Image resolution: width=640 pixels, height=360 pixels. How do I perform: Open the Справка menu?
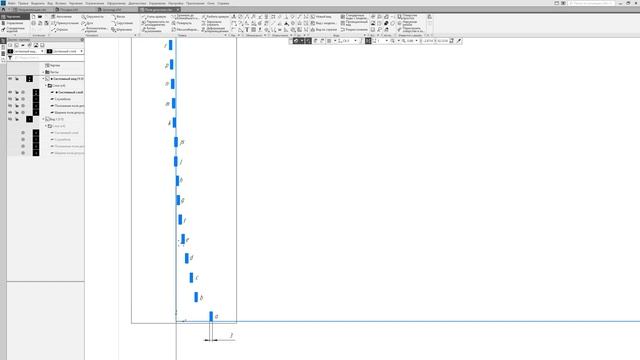pos(223,3)
